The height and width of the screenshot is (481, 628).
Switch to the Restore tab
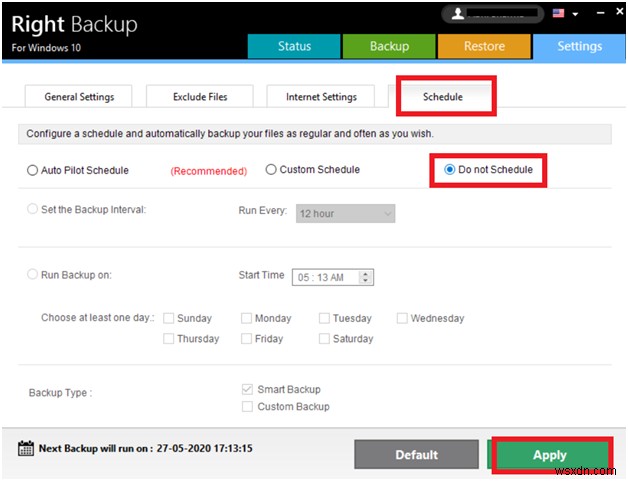click(484, 46)
